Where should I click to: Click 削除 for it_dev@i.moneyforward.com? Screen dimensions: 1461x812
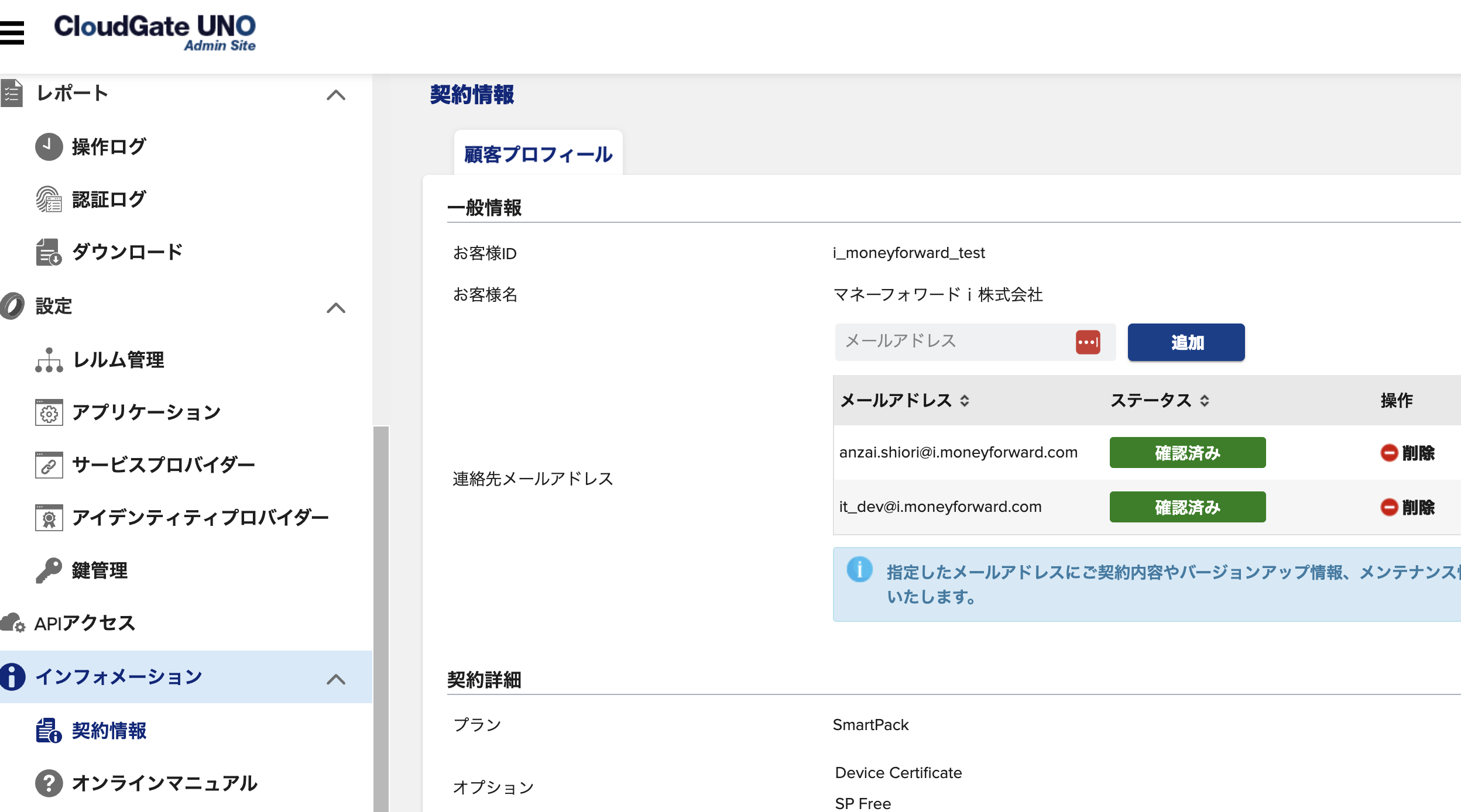click(x=1408, y=507)
